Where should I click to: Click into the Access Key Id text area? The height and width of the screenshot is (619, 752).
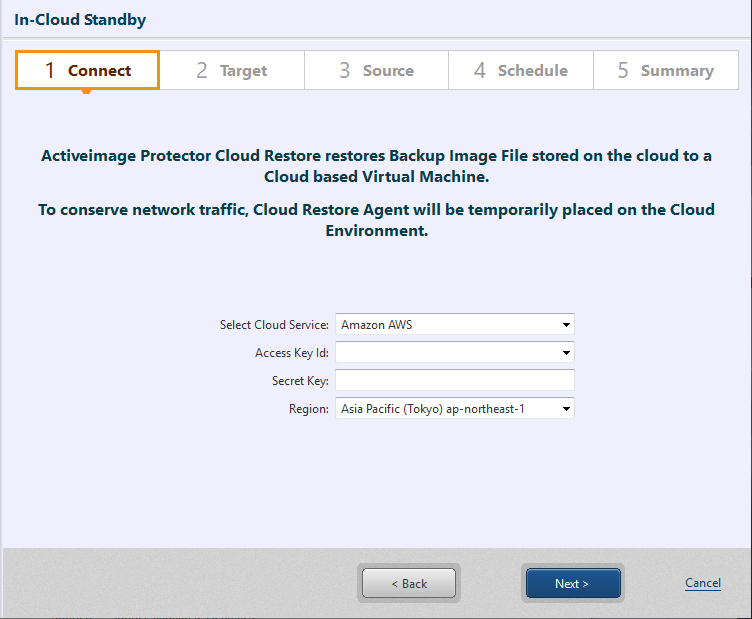(x=445, y=353)
